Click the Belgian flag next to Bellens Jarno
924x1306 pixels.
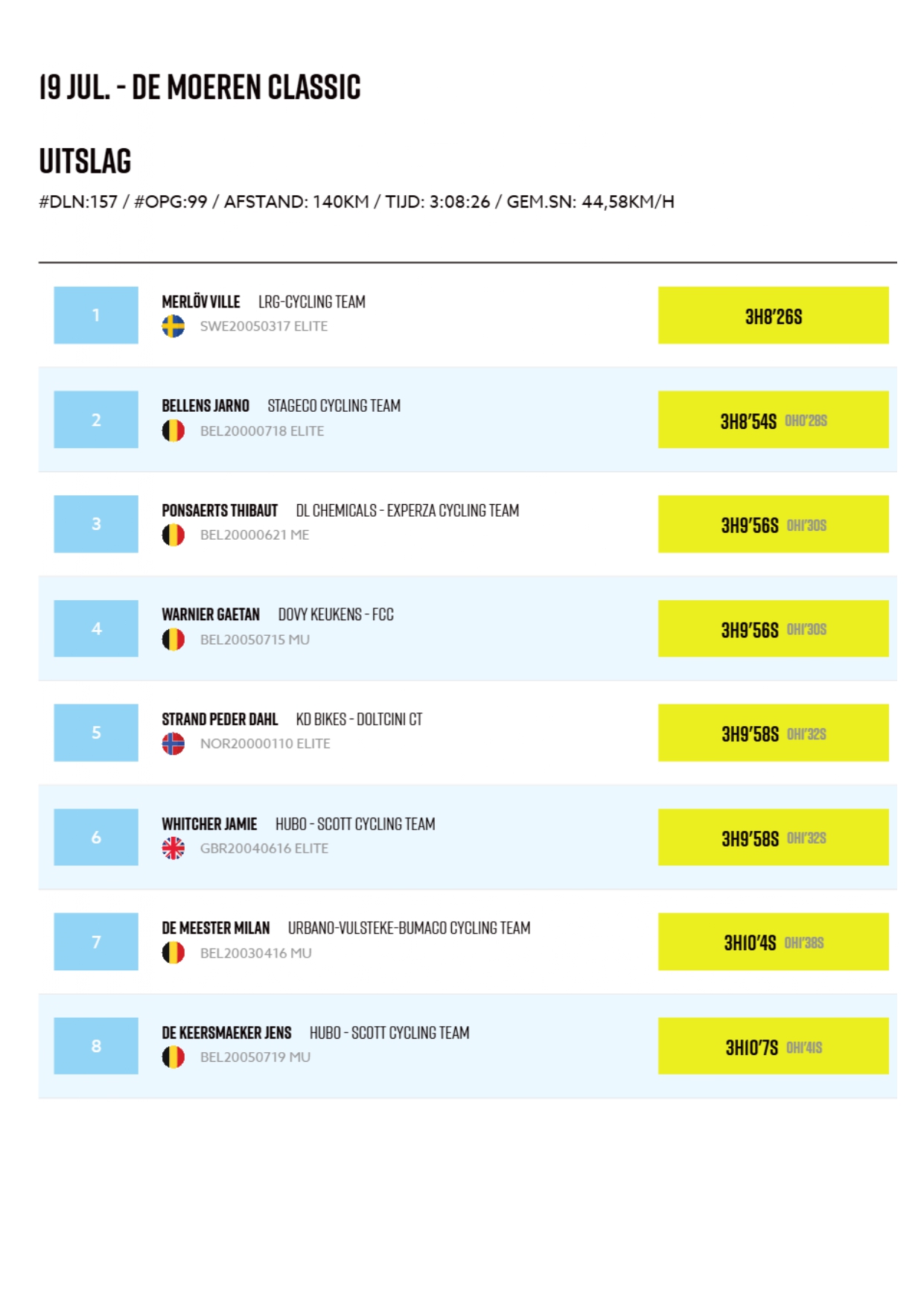click(x=173, y=430)
